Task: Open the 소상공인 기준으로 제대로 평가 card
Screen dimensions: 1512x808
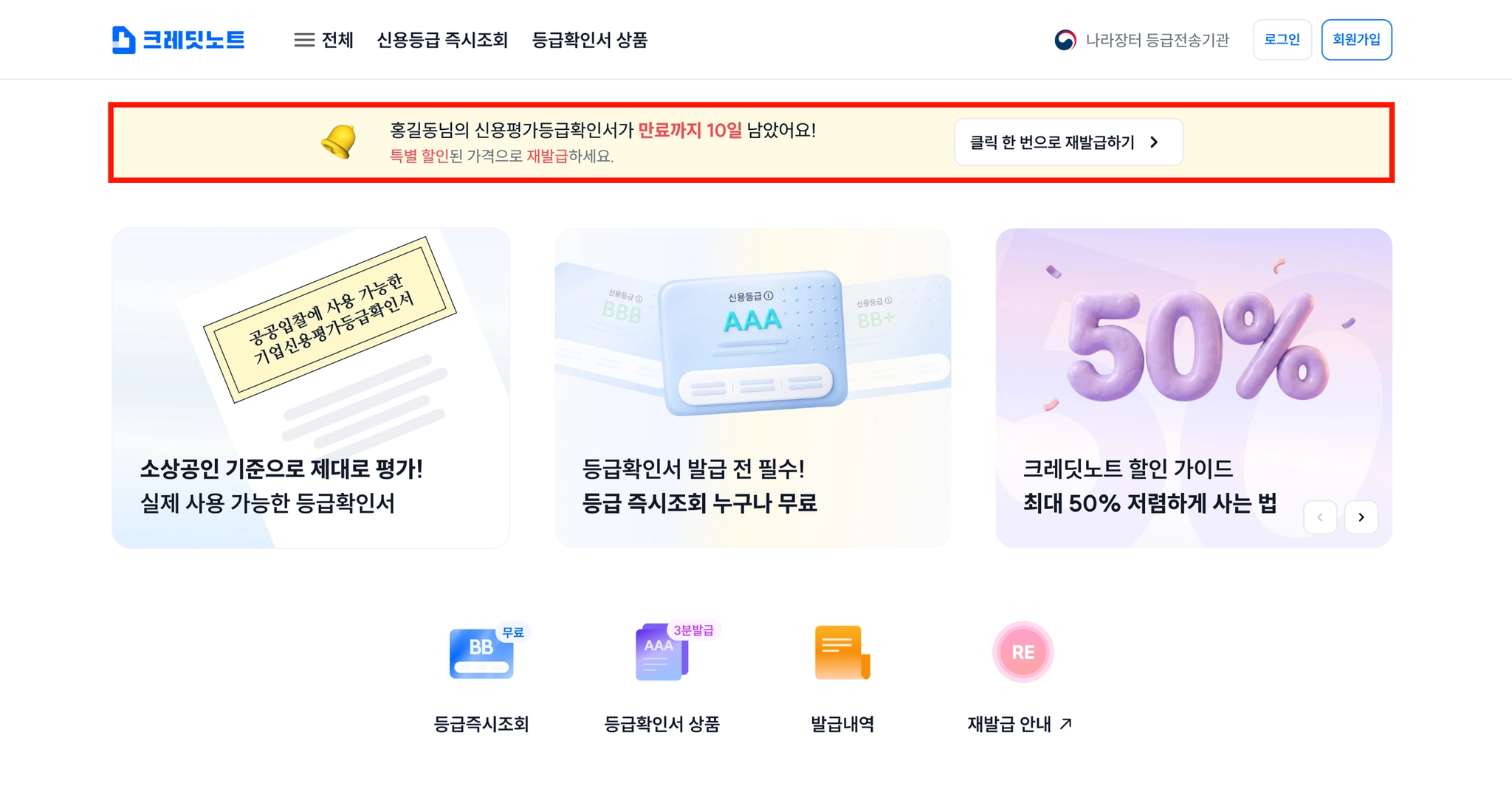Action: 311,388
